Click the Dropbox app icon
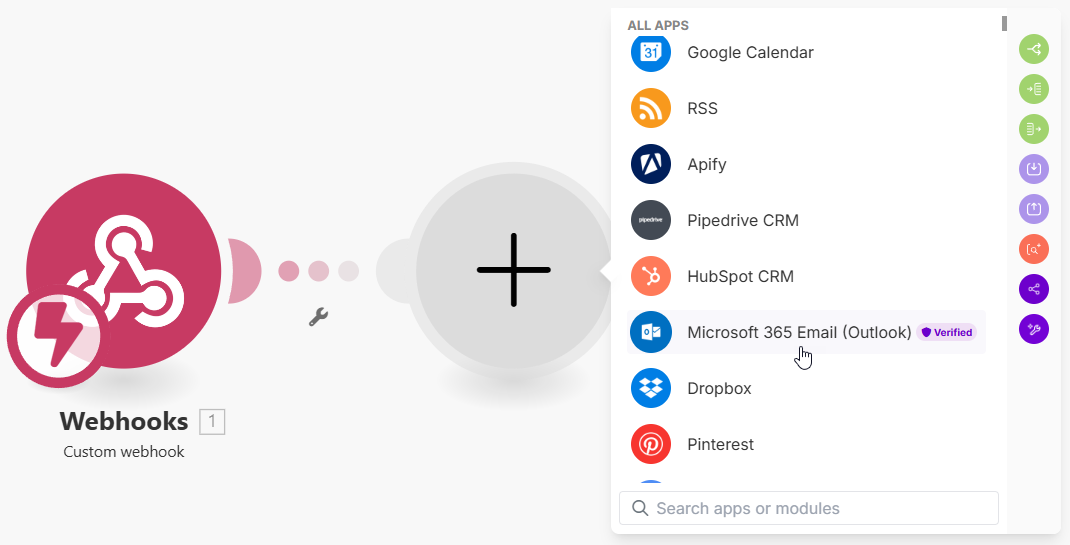Image resolution: width=1070 pixels, height=545 pixels. [x=651, y=388]
